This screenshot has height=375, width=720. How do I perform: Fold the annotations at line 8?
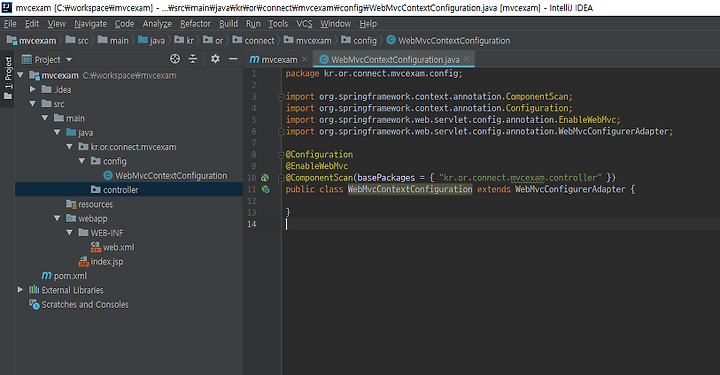pos(281,155)
